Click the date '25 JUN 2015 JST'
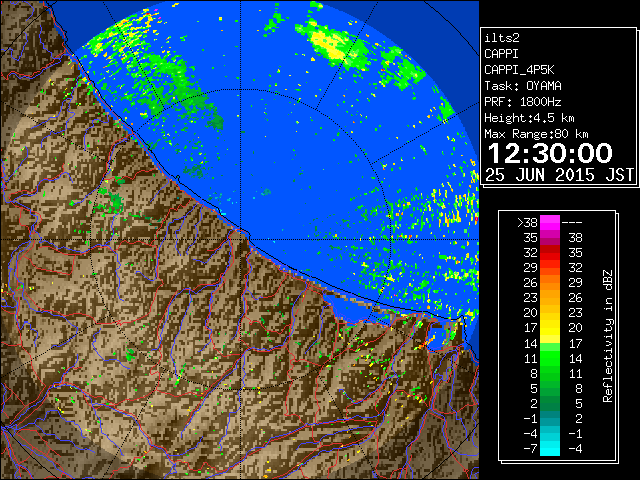 click(x=560, y=175)
